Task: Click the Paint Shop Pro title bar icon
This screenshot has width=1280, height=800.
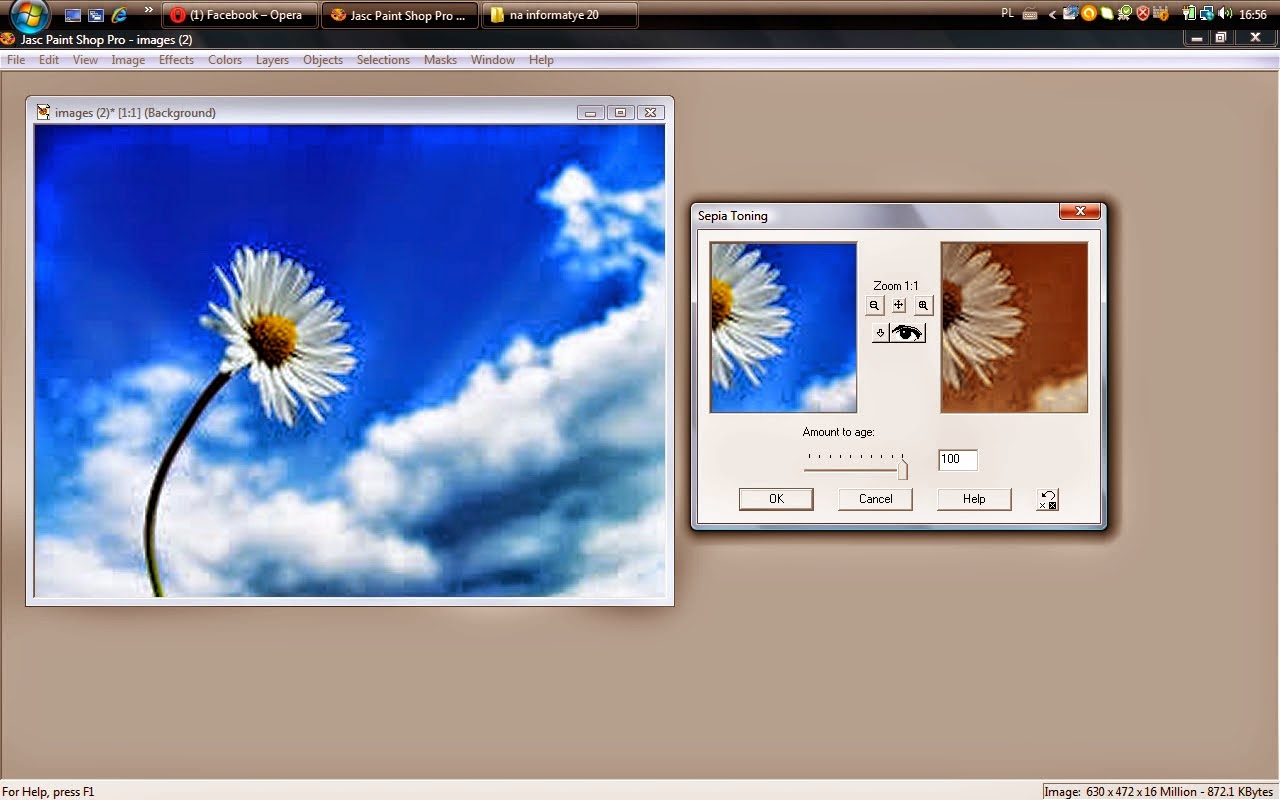Action: [x=8, y=39]
